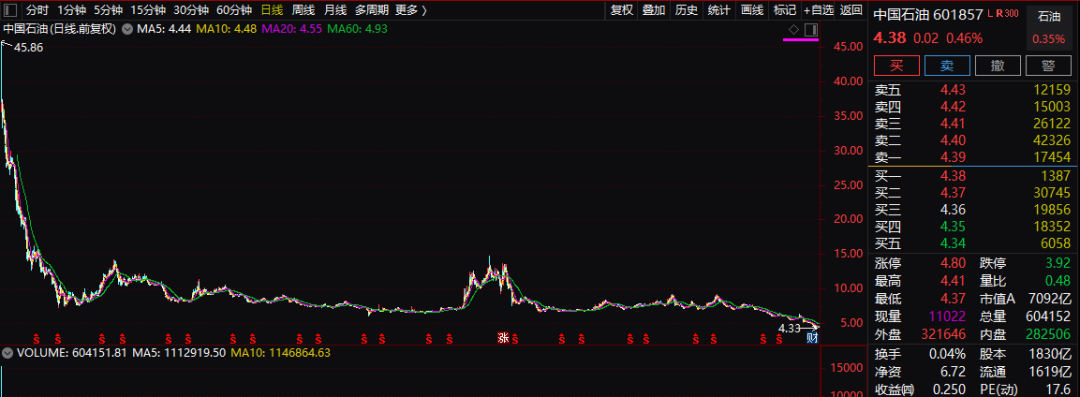
Task: Click the 买五 price 4.34
Action: pos(954,243)
